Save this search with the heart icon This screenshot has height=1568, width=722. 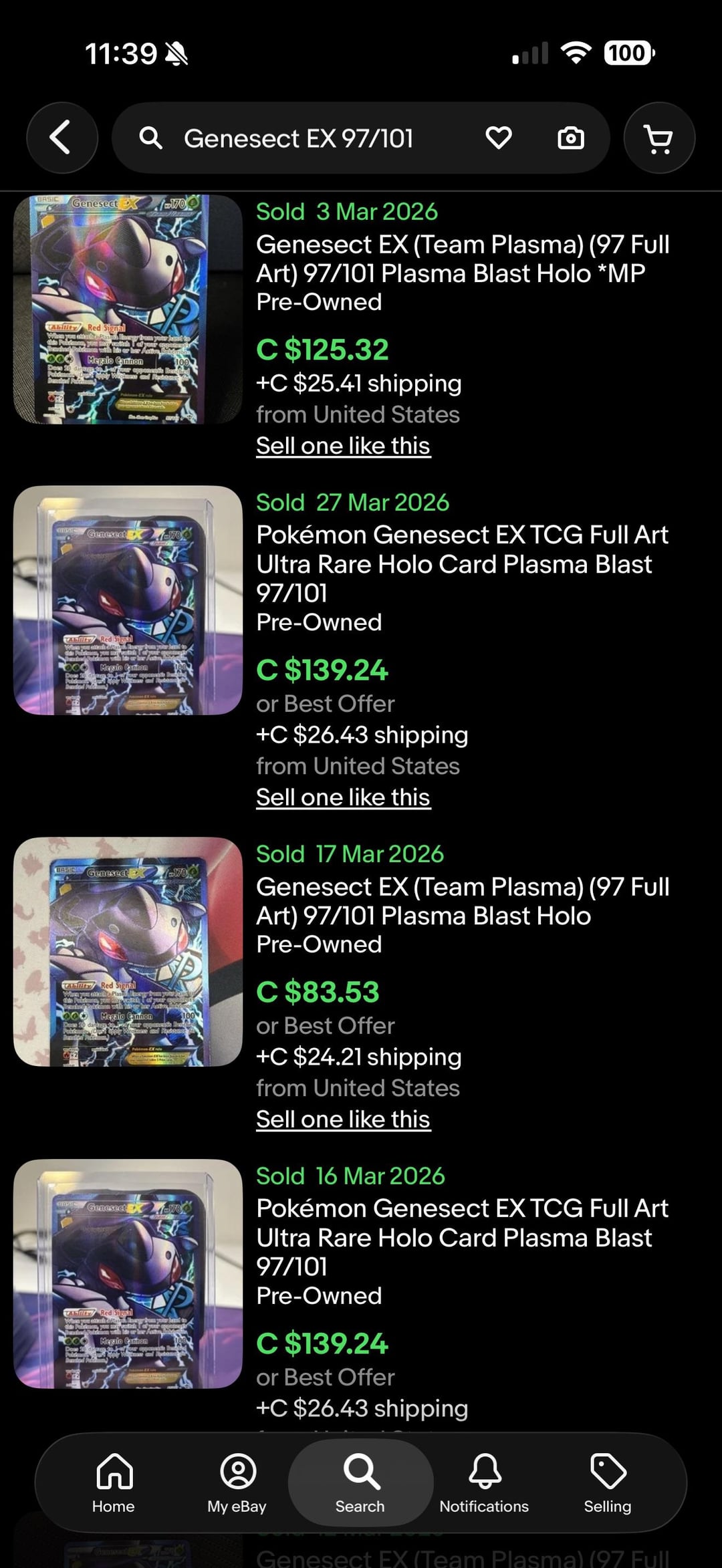pyautogui.click(x=499, y=138)
